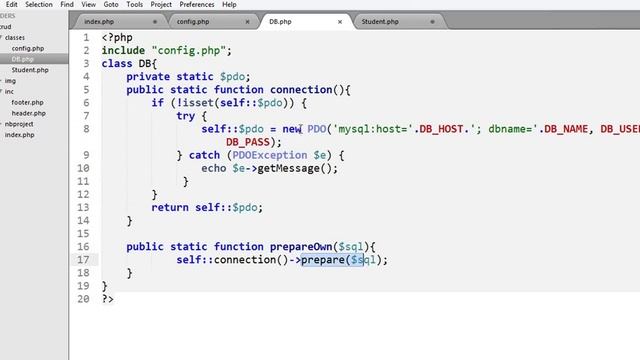
Task: Click the closing ?> tag on line 20
Action: pos(108,299)
